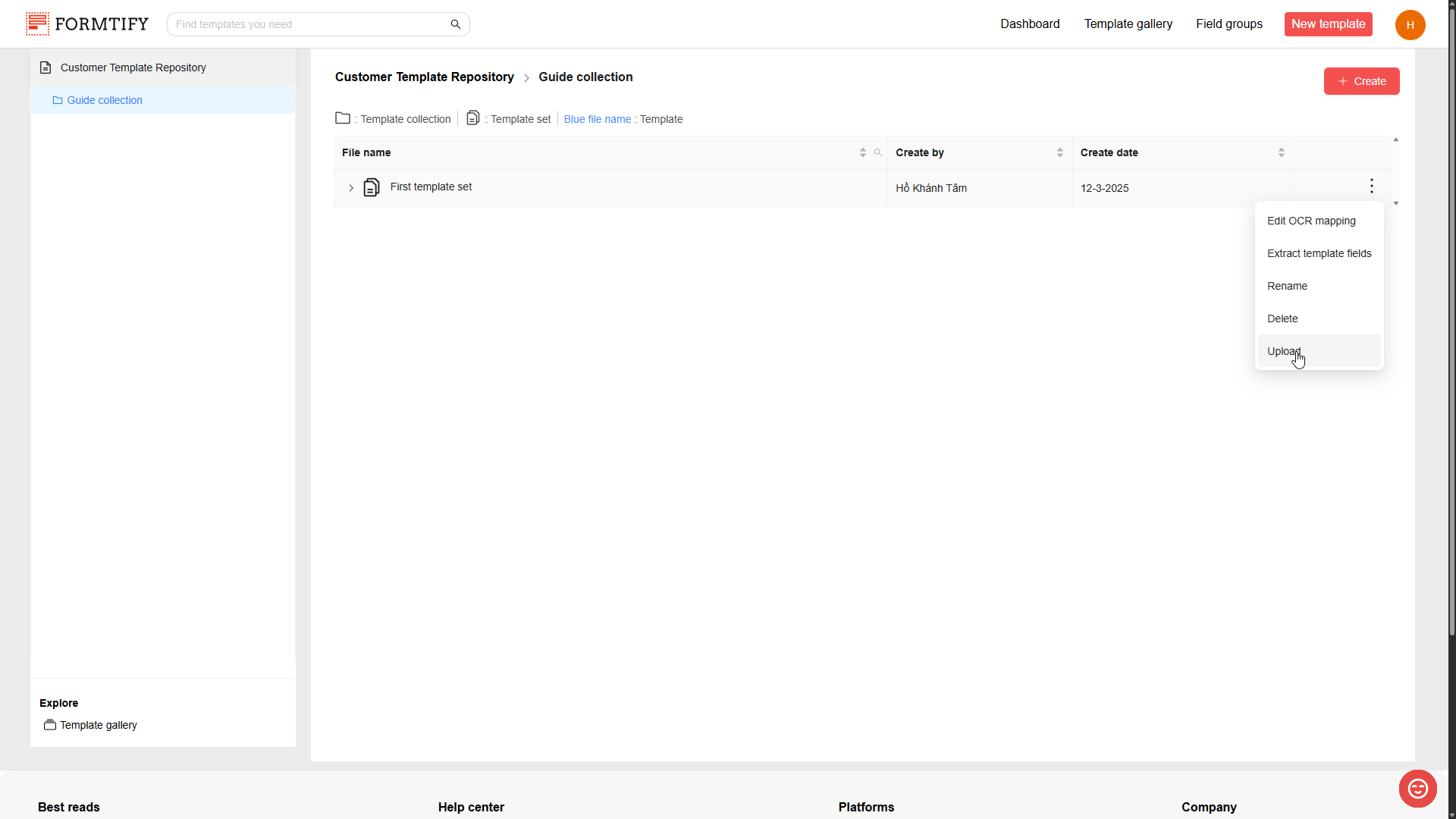Open the three-dot menu for First template set
Screen dimensions: 1456x819
click(1371, 187)
